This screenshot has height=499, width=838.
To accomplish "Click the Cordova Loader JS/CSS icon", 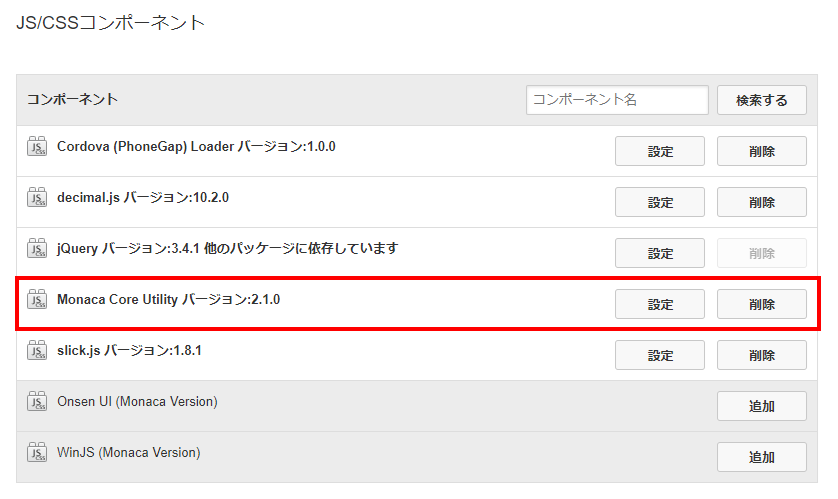I will (x=38, y=147).
